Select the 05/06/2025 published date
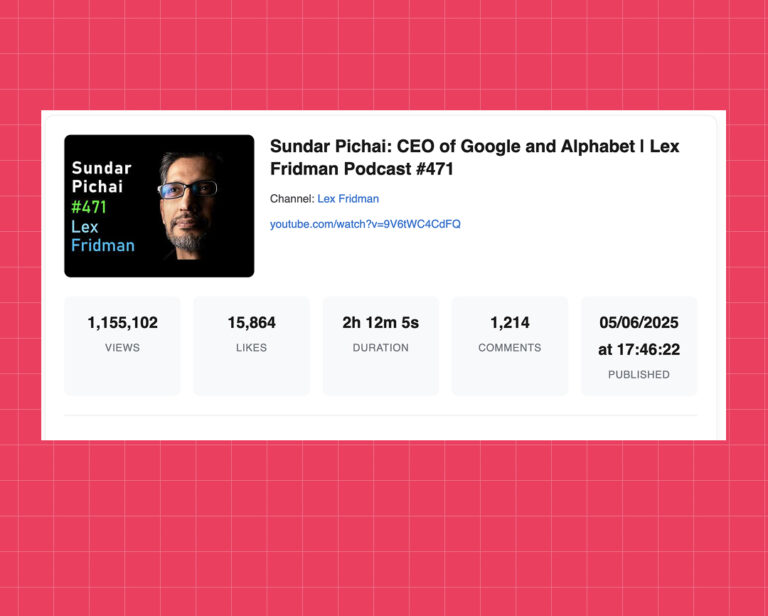This screenshot has width=768, height=616. pos(639,323)
